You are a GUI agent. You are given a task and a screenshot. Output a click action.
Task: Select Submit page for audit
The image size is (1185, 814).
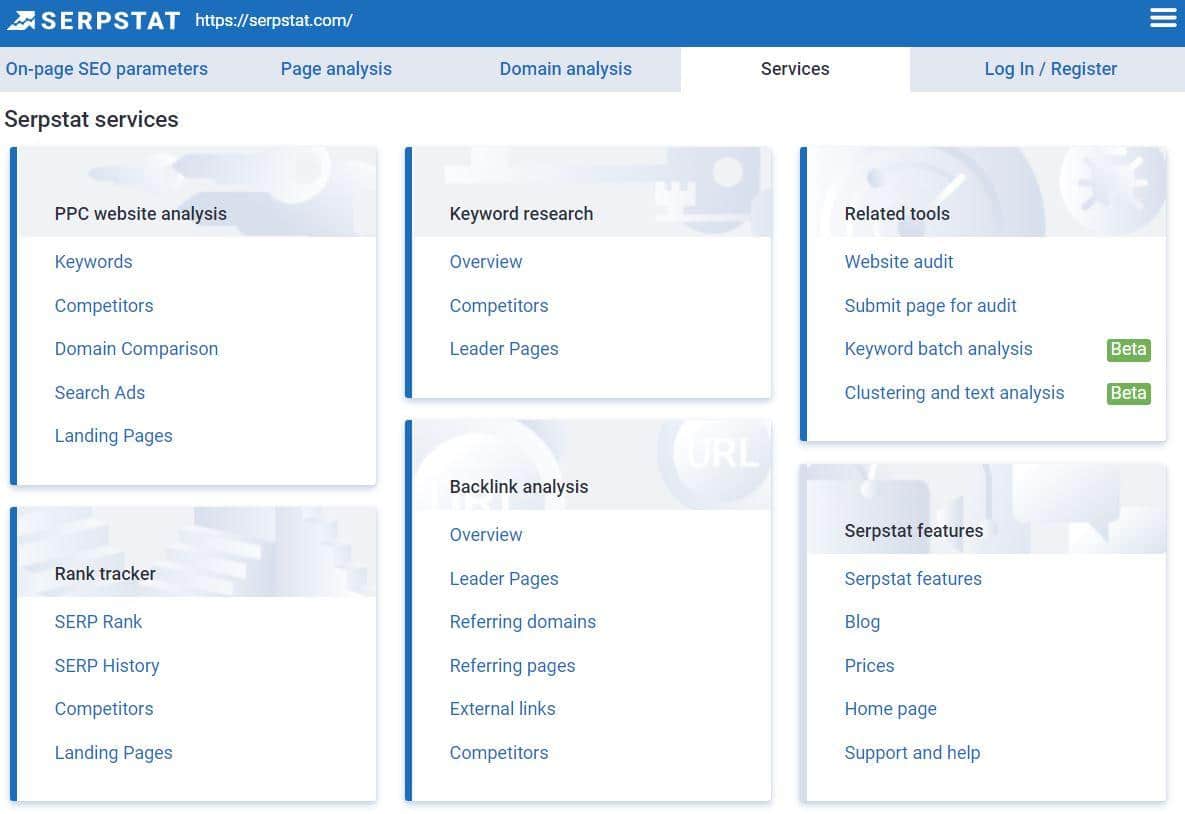[x=930, y=305]
